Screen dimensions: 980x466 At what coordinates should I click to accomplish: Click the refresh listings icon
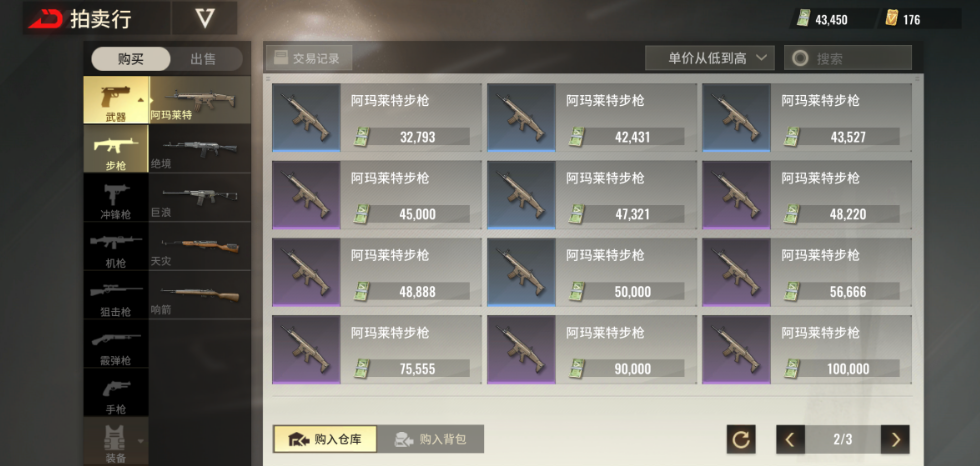pyautogui.click(x=741, y=440)
